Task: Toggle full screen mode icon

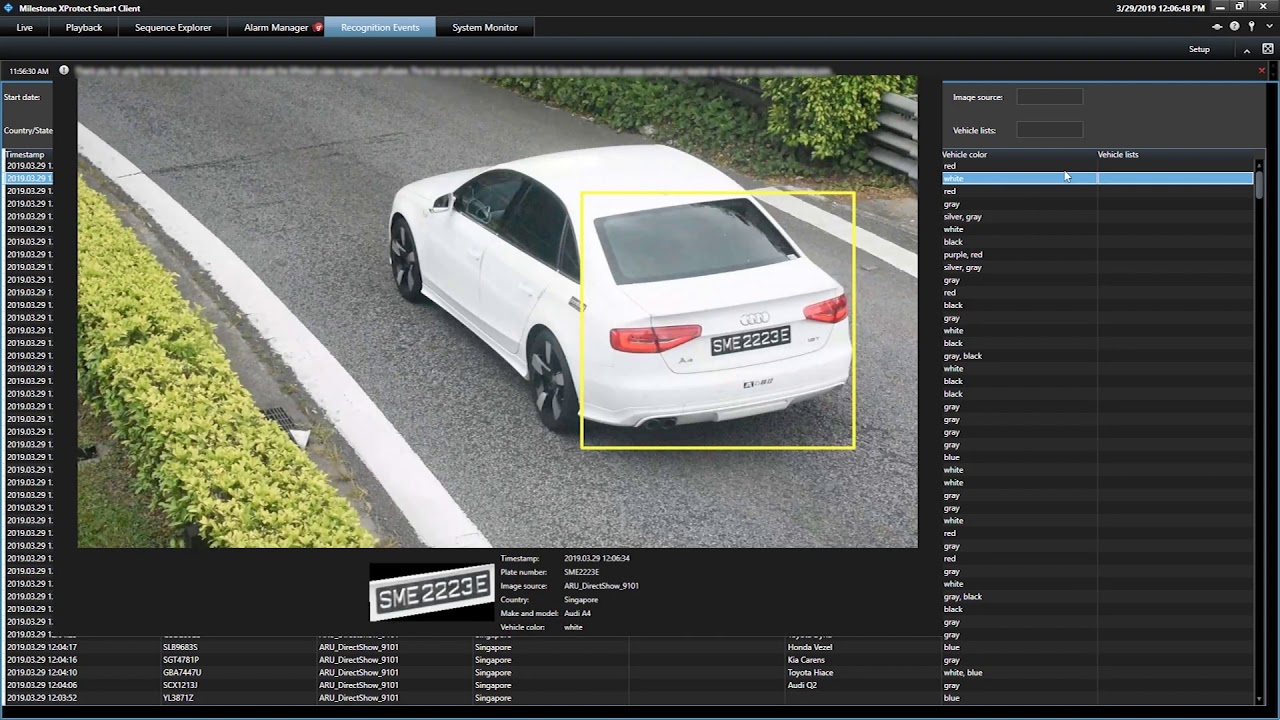Action: pyautogui.click(x=1268, y=49)
